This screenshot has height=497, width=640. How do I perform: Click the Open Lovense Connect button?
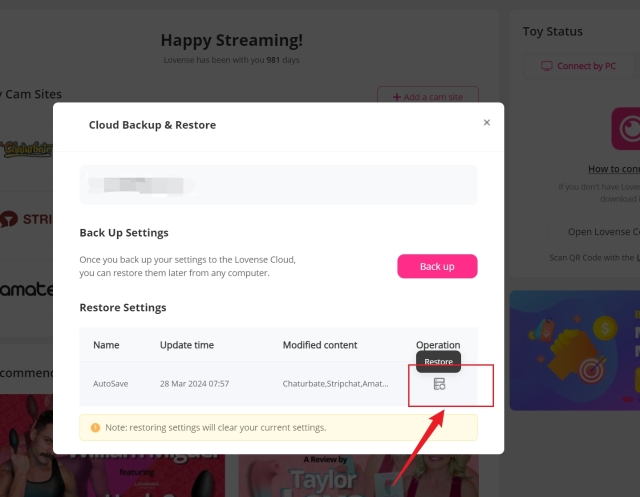602,232
